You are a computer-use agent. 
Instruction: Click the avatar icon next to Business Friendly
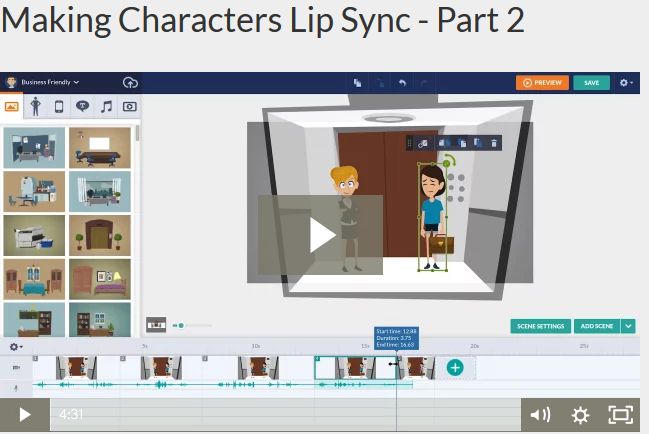(x=11, y=82)
